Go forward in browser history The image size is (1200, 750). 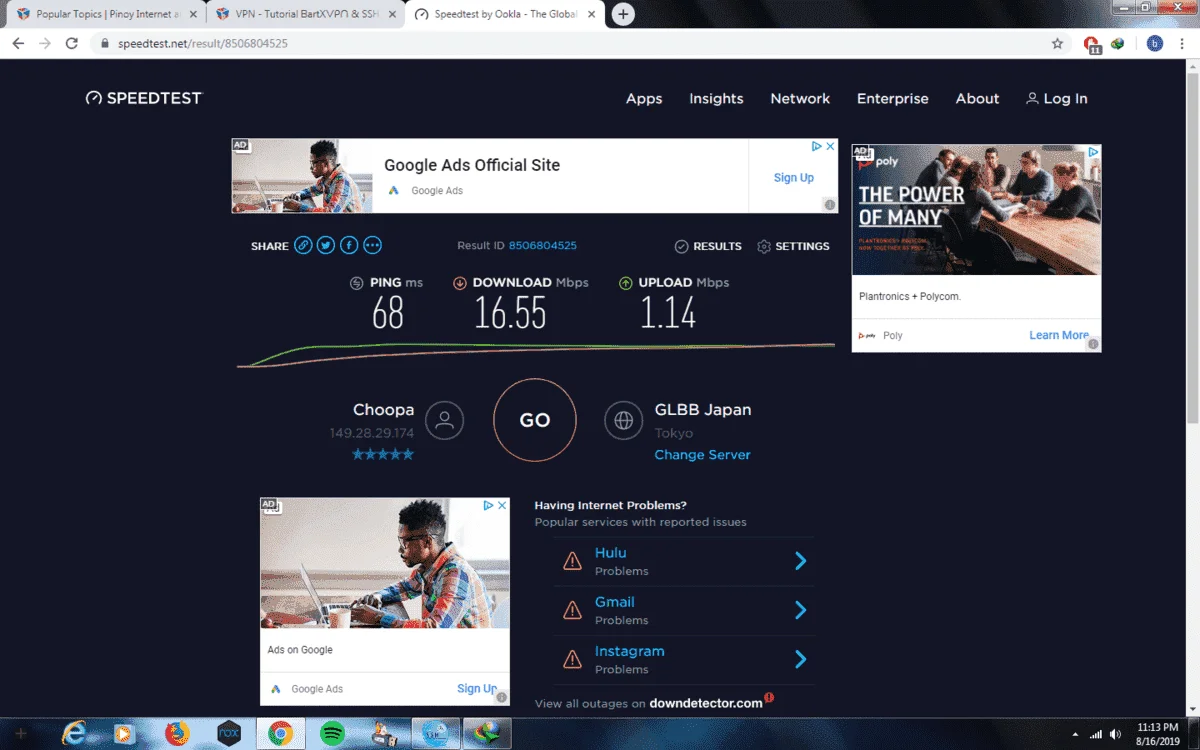45,43
